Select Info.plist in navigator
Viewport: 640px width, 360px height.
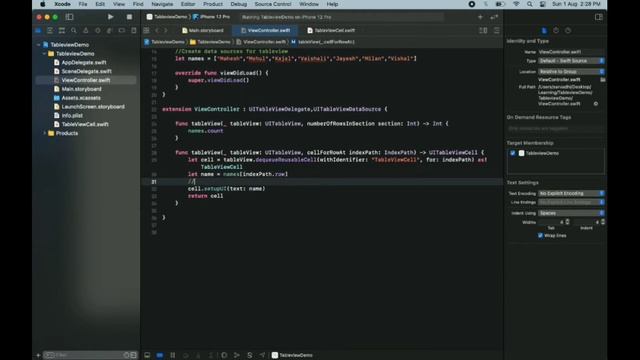pyautogui.click(x=72, y=116)
